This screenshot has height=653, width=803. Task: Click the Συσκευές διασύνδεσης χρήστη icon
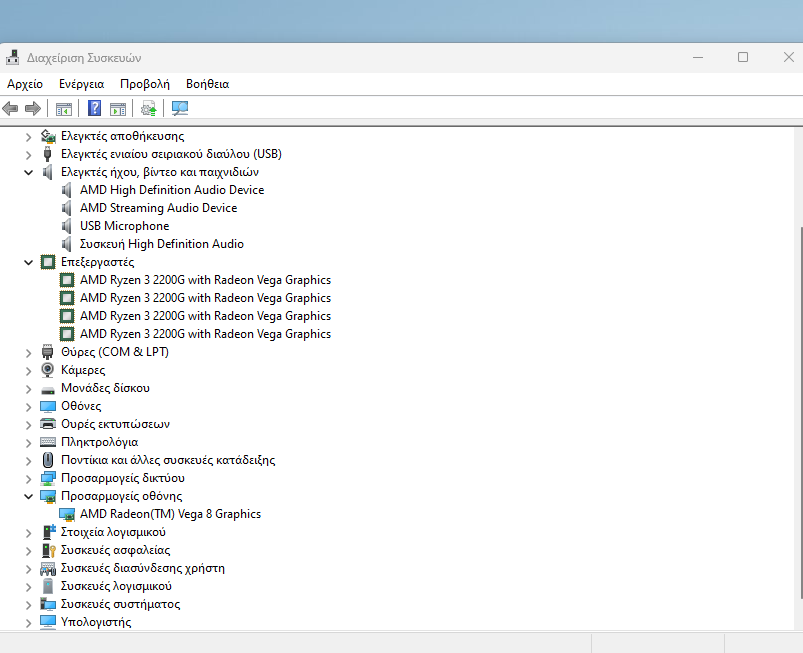(x=48, y=568)
